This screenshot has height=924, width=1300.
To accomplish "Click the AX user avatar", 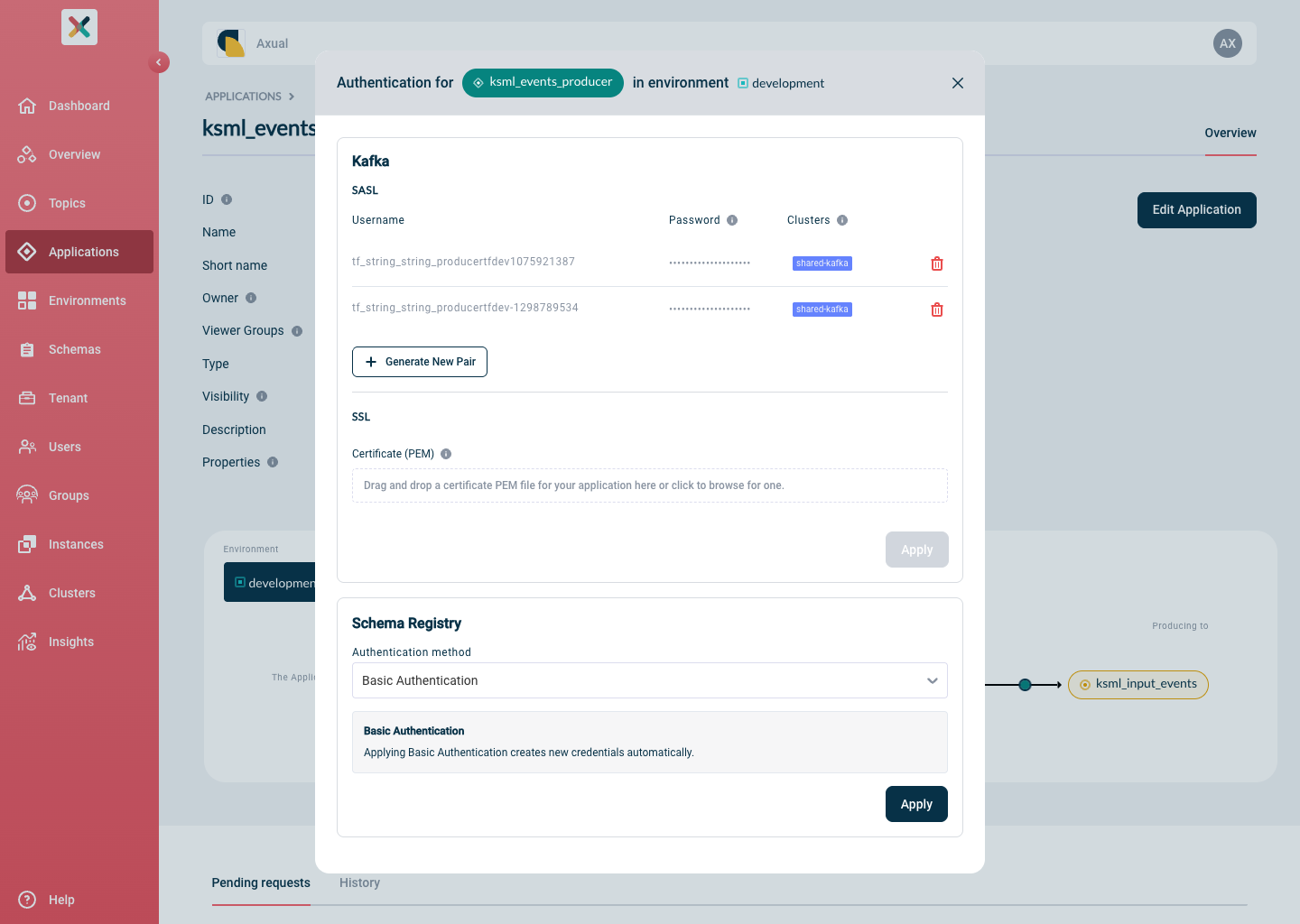I will click(1228, 43).
